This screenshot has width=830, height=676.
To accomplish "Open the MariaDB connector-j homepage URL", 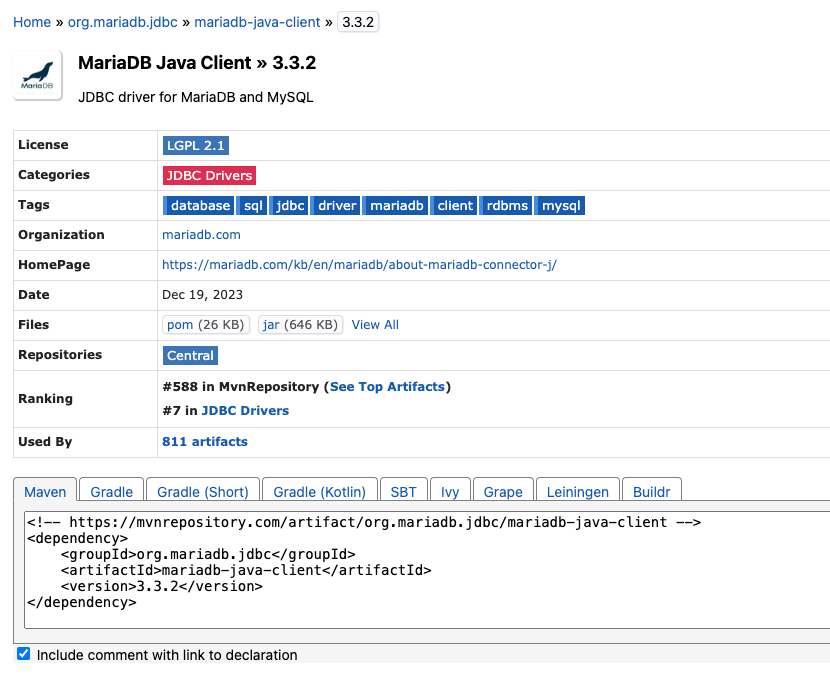I will [x=359, y=265].
